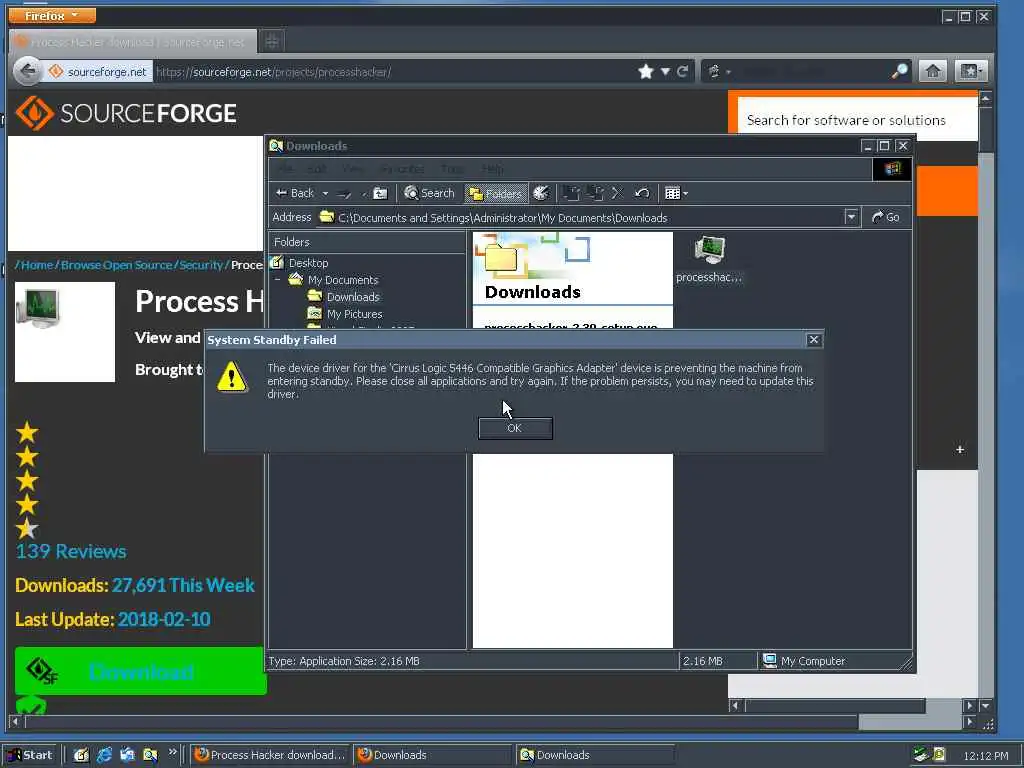Screen dimensions: 1024x768
Task: Click the Process Hacker project thumbnail image
Action: [x=65, y=332]
